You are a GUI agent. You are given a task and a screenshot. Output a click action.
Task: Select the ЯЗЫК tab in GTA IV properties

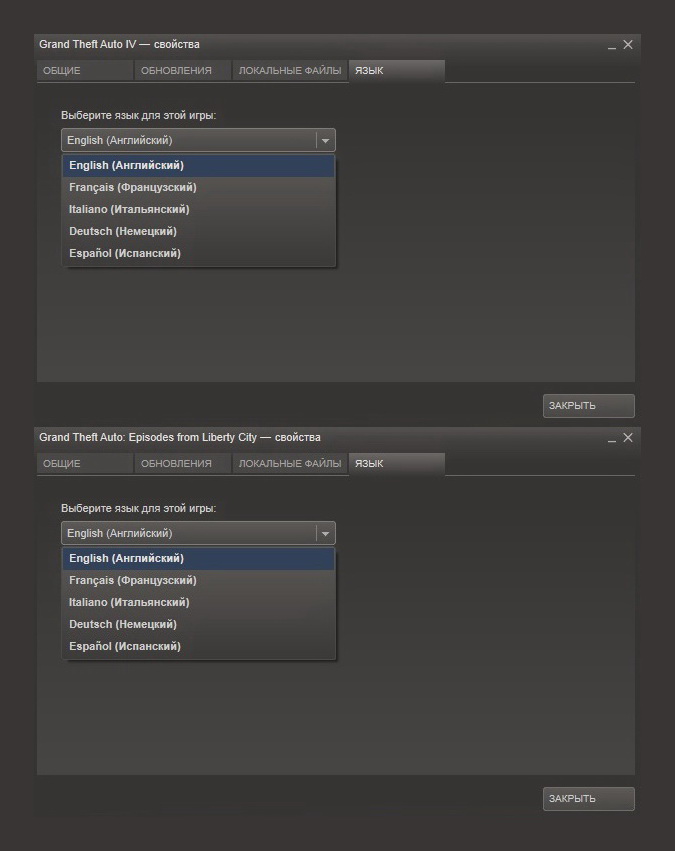pos(397,71)
